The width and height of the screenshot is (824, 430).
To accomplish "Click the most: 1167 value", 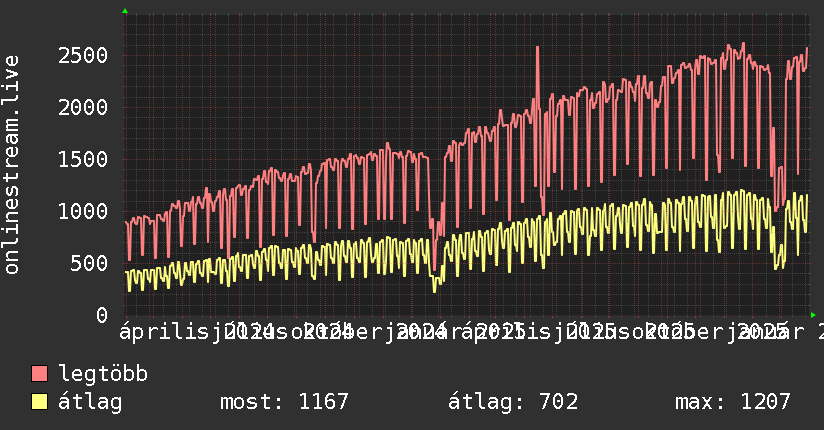I will [x=284, y=402].
